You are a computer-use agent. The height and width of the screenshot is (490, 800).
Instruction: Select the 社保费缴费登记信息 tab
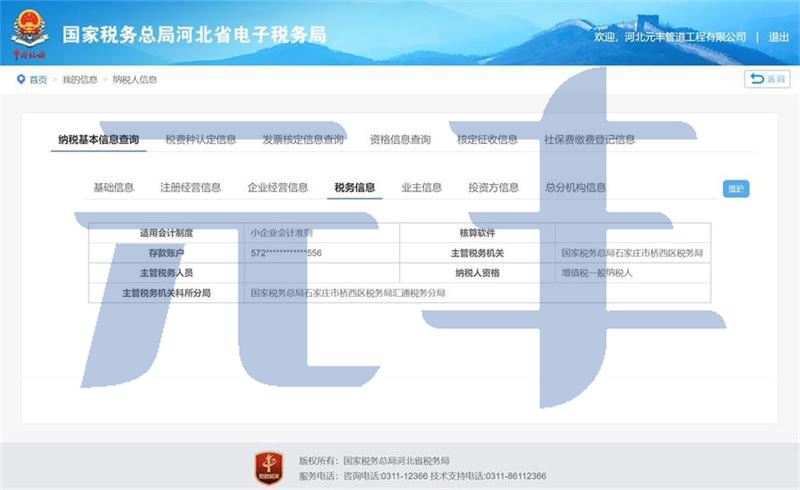click(x=589, y=140)
